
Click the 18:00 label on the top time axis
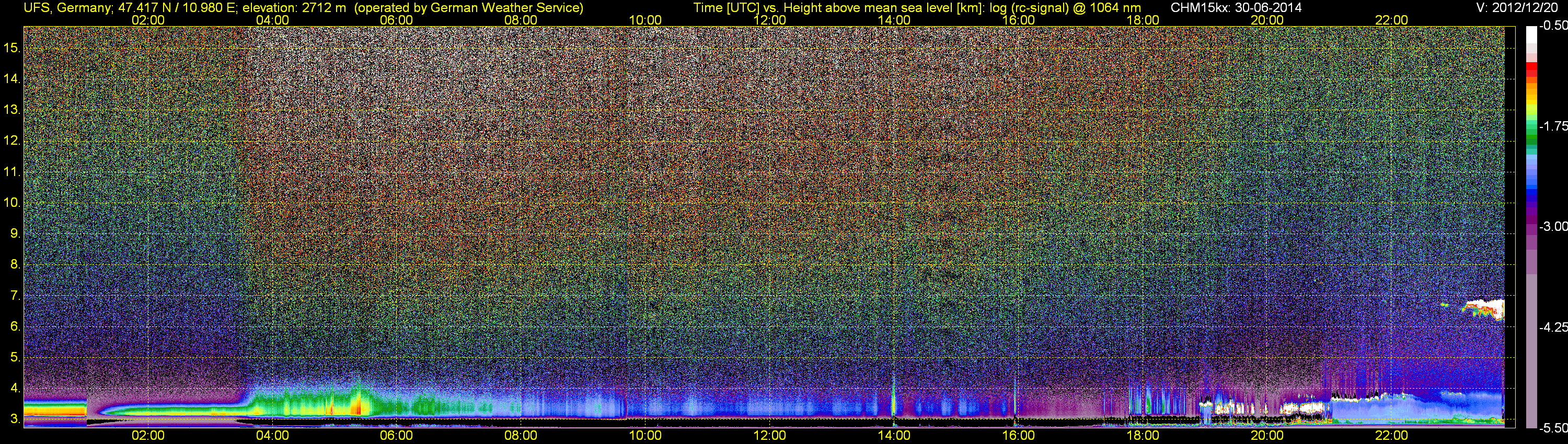tap(1143, 20)
